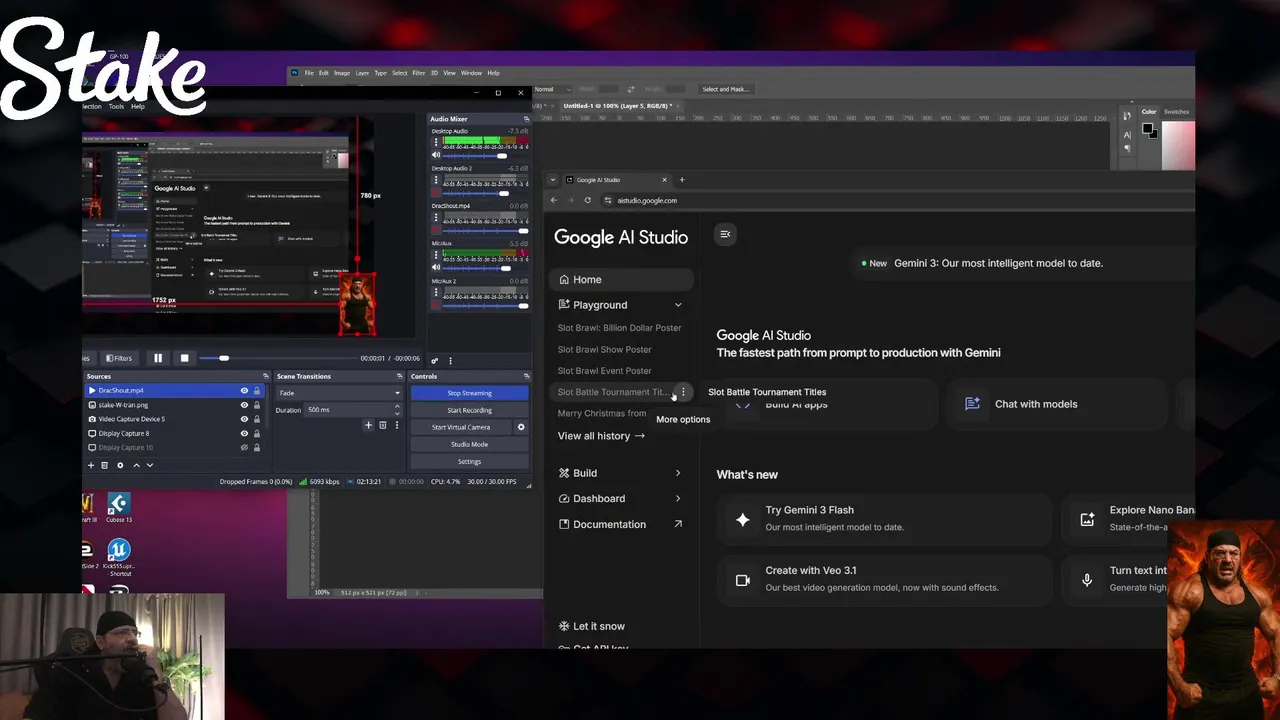Delete scene transition with trash icon
The height and width of the screenshot is (720, 1280).
[x=382, y=425]
